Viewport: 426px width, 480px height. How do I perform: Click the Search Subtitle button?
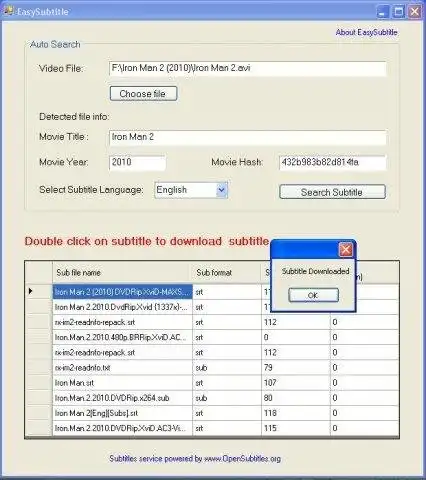(x=332, y=192)
